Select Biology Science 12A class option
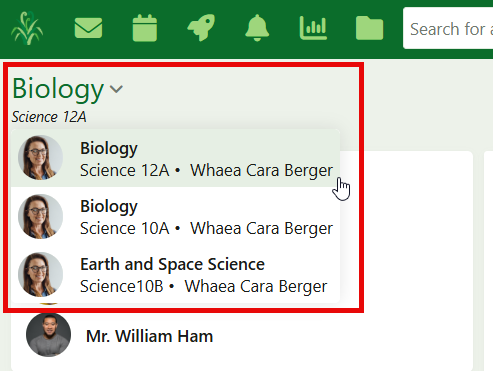Image resolution: width=493 pixels, height=371 pixels. pos(175,158)
